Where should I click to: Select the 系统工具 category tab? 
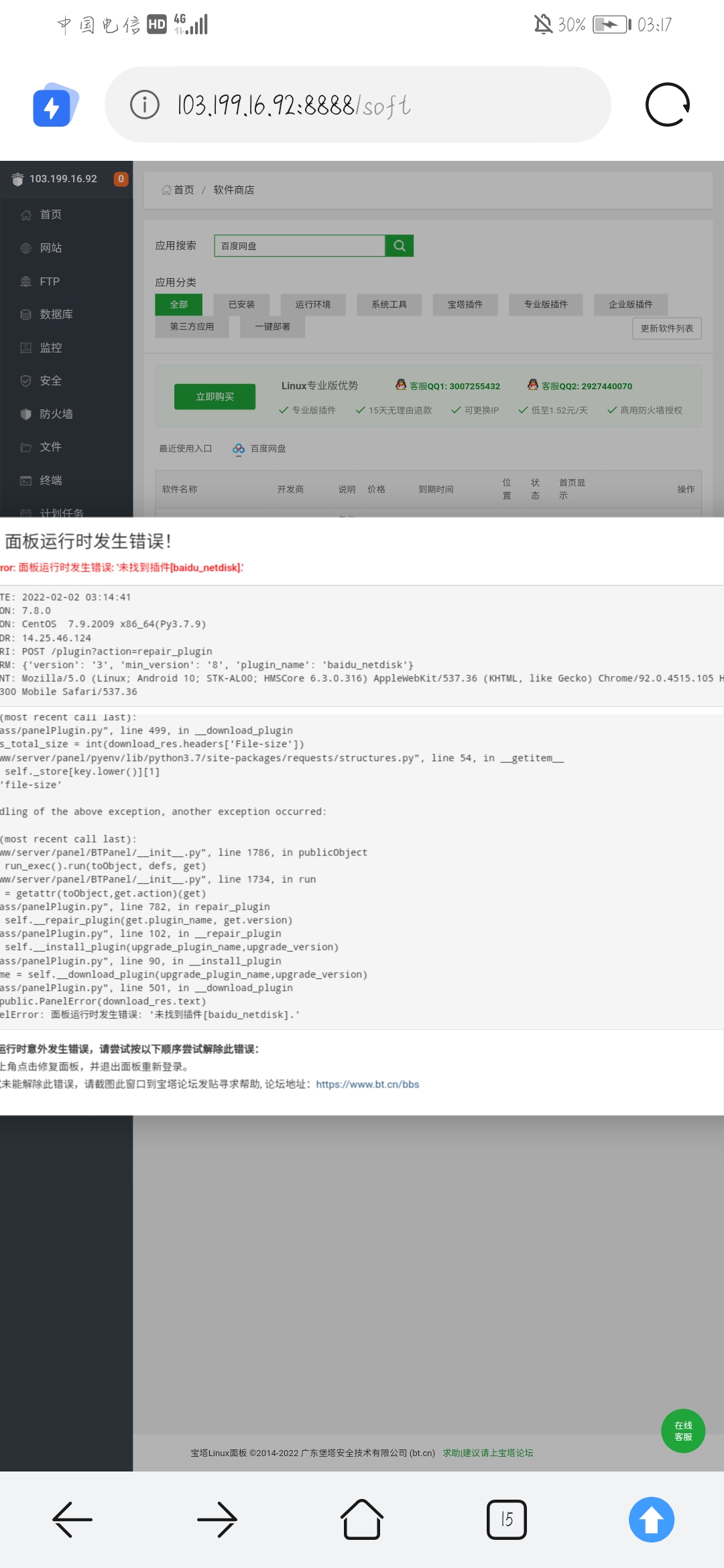click(389, 304)
